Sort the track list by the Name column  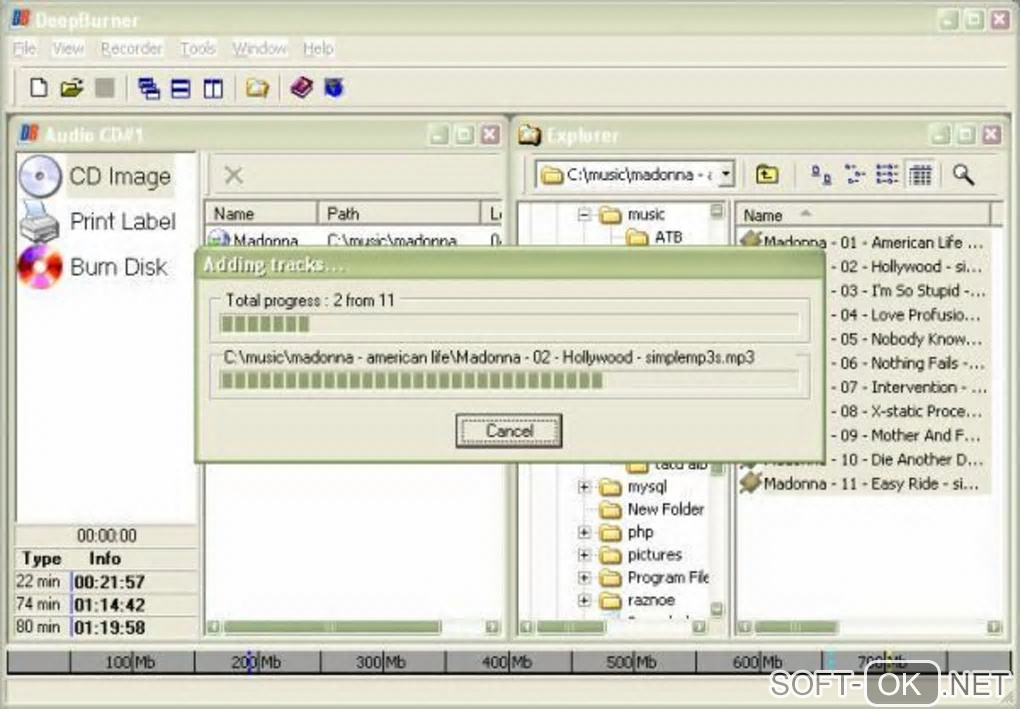pos(262,213)
